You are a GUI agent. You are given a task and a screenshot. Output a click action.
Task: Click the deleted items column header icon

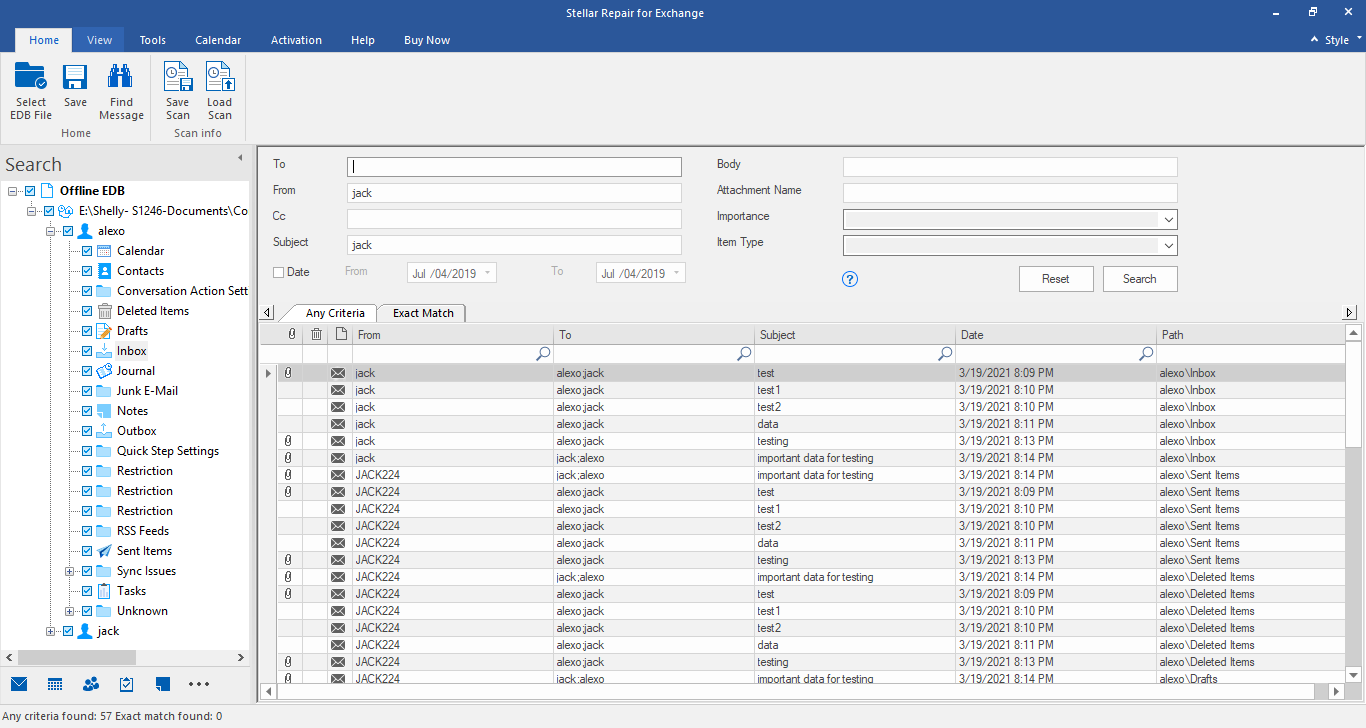click(x=316, y=335)
